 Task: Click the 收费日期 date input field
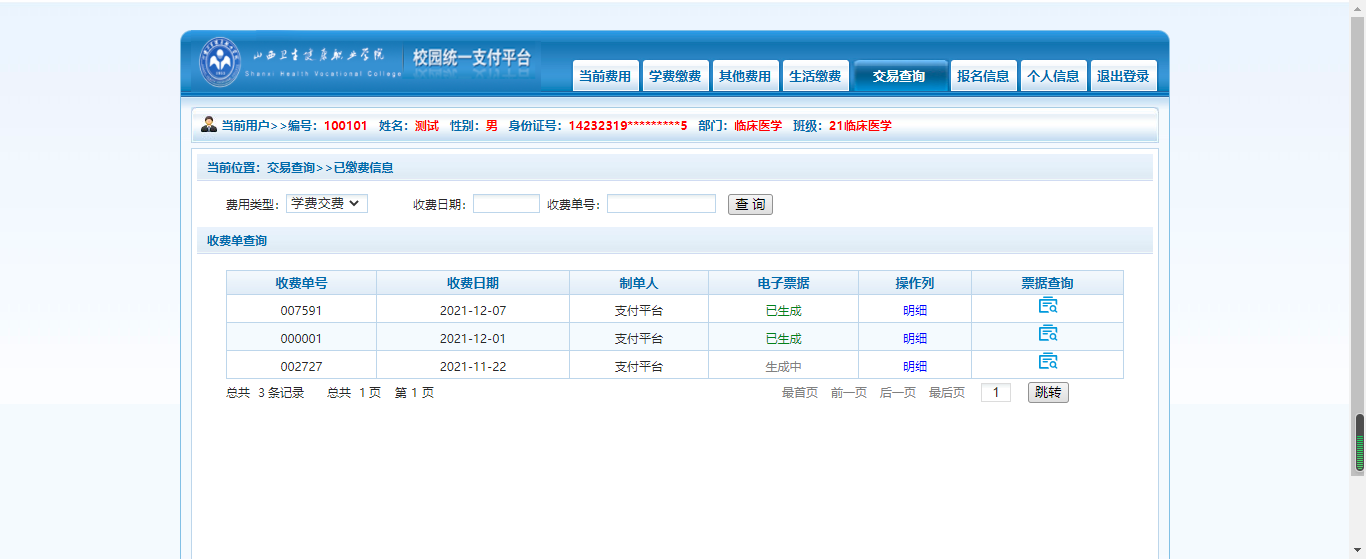coord(506,204)
